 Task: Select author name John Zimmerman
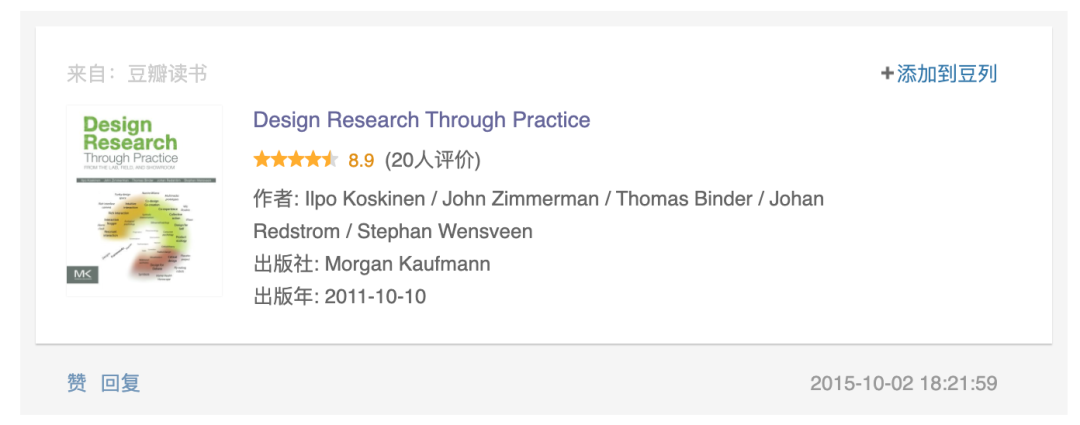[x=520, y=199]
